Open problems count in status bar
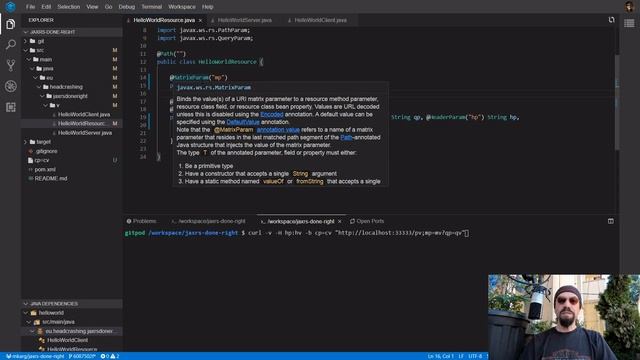 109,356
